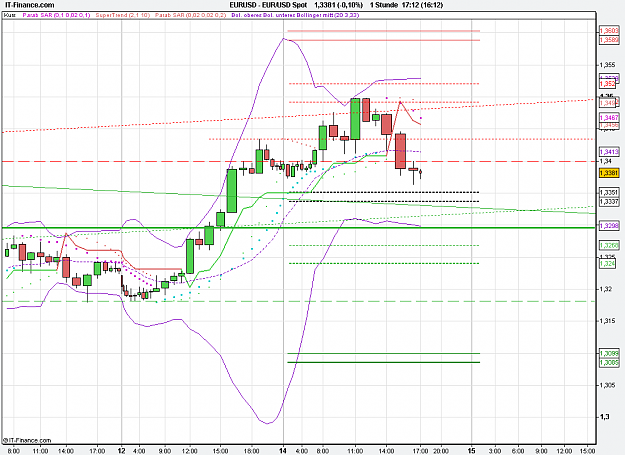This screenshot has width=625, height=455.
Task: Click the Parab SAR (0,1 0,02 0,1) indicator label
Action: coord(56,15)
